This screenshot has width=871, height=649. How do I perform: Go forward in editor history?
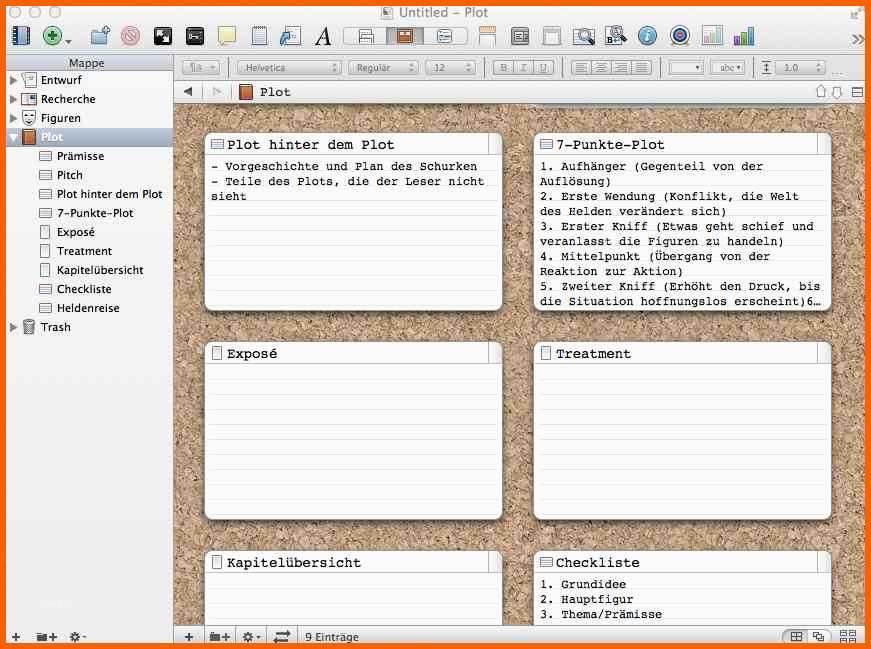tap(217, 92)
